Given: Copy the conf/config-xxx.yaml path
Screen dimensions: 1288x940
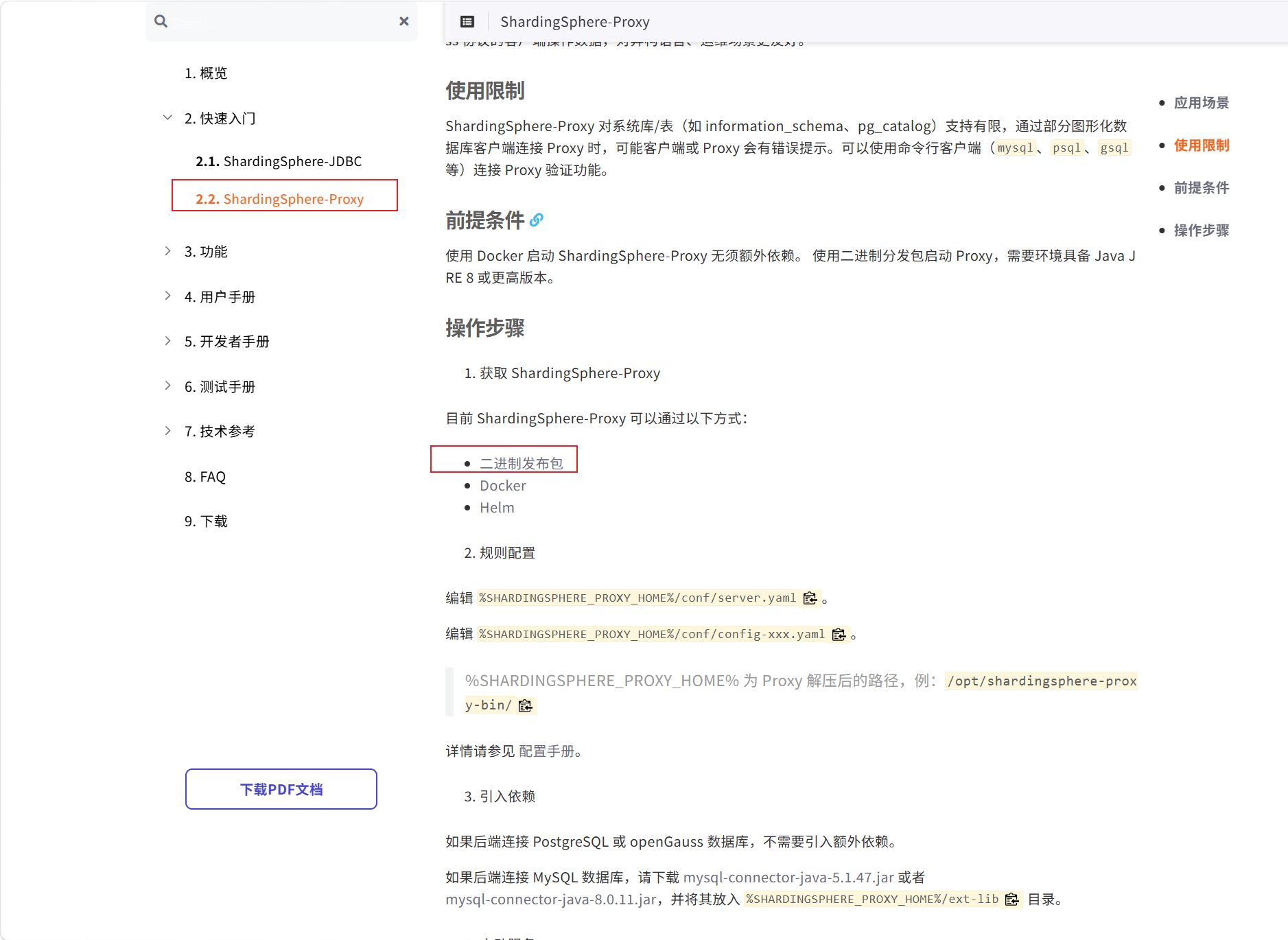Looking at the screenshot, I should (839, 635).
